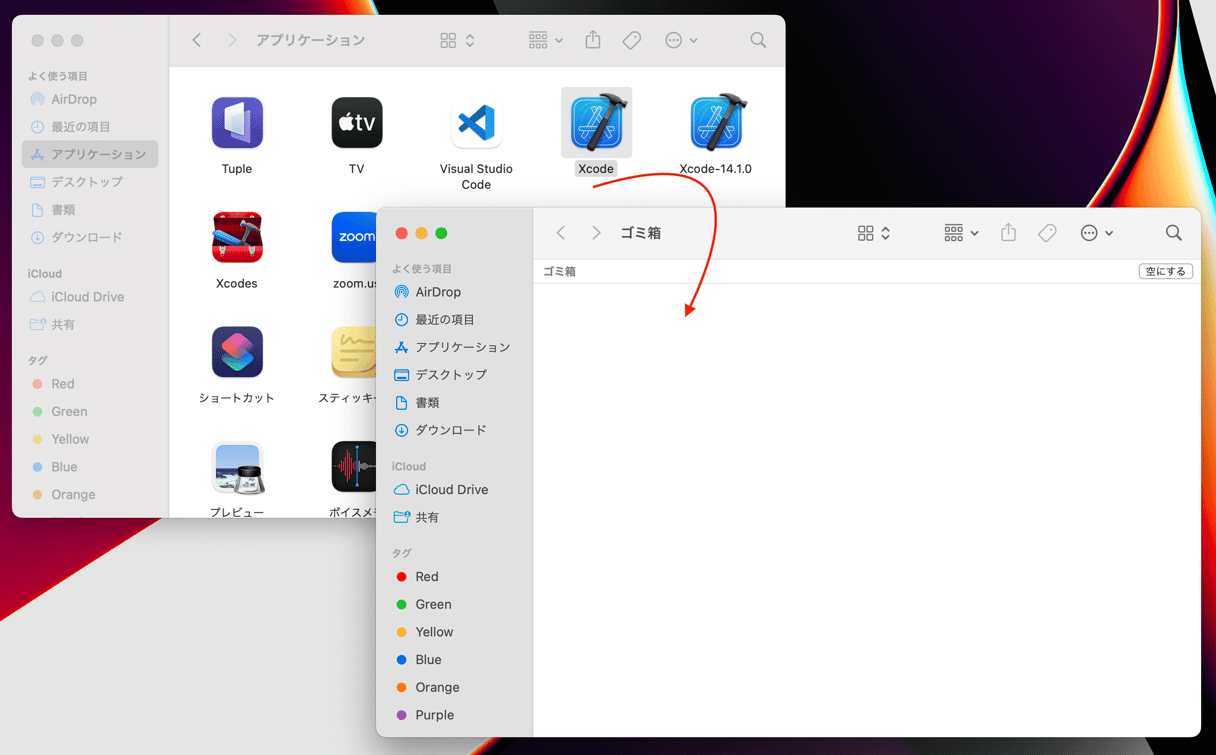Screen dimensions: 1216x755
Task: Select the Xcode-14.1.0 app icon
Action: point(716,123)
